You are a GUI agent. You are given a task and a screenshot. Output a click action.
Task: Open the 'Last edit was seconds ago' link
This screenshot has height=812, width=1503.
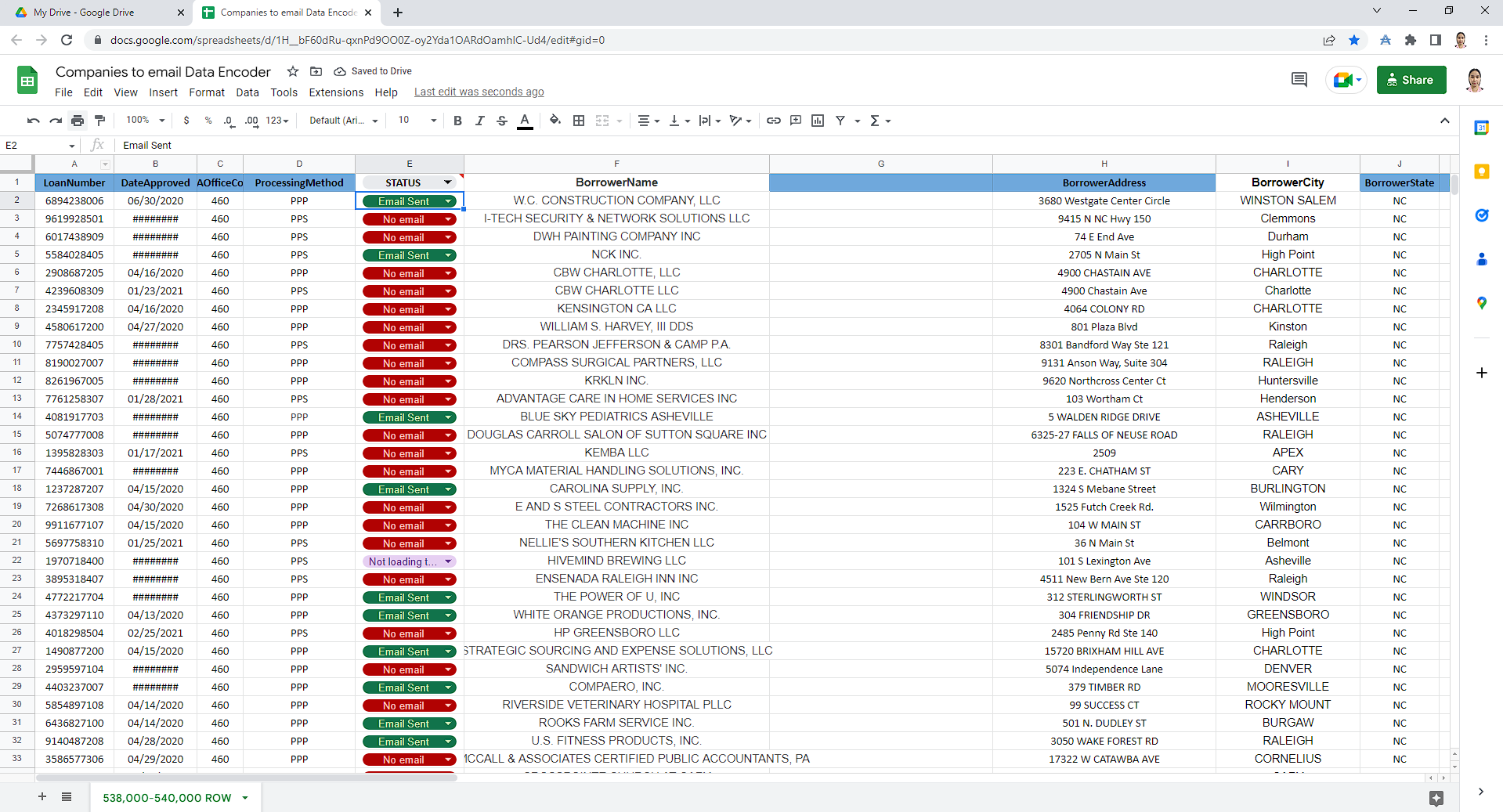tap(479, 92)
